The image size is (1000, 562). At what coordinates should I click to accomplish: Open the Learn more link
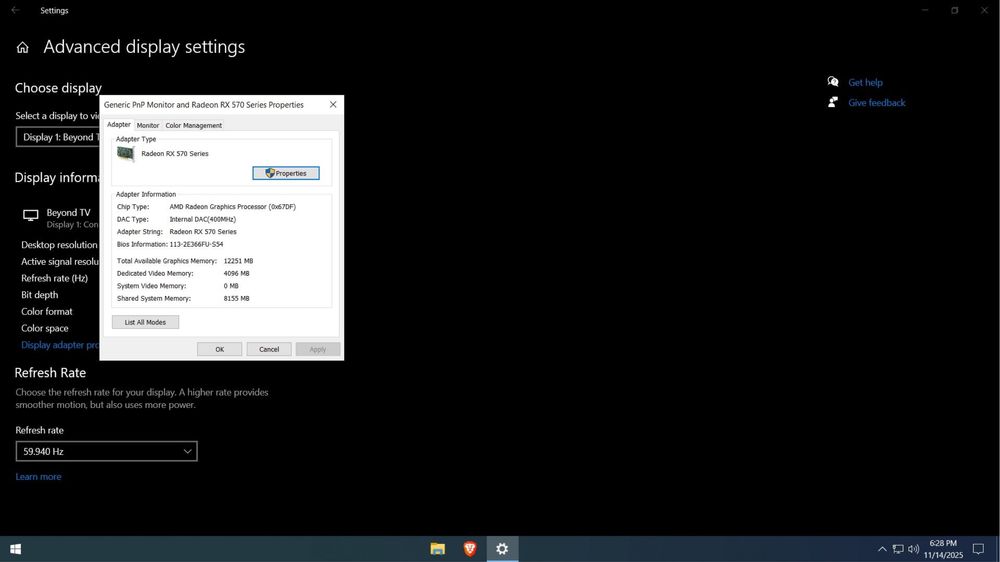[x=38, y=477]
